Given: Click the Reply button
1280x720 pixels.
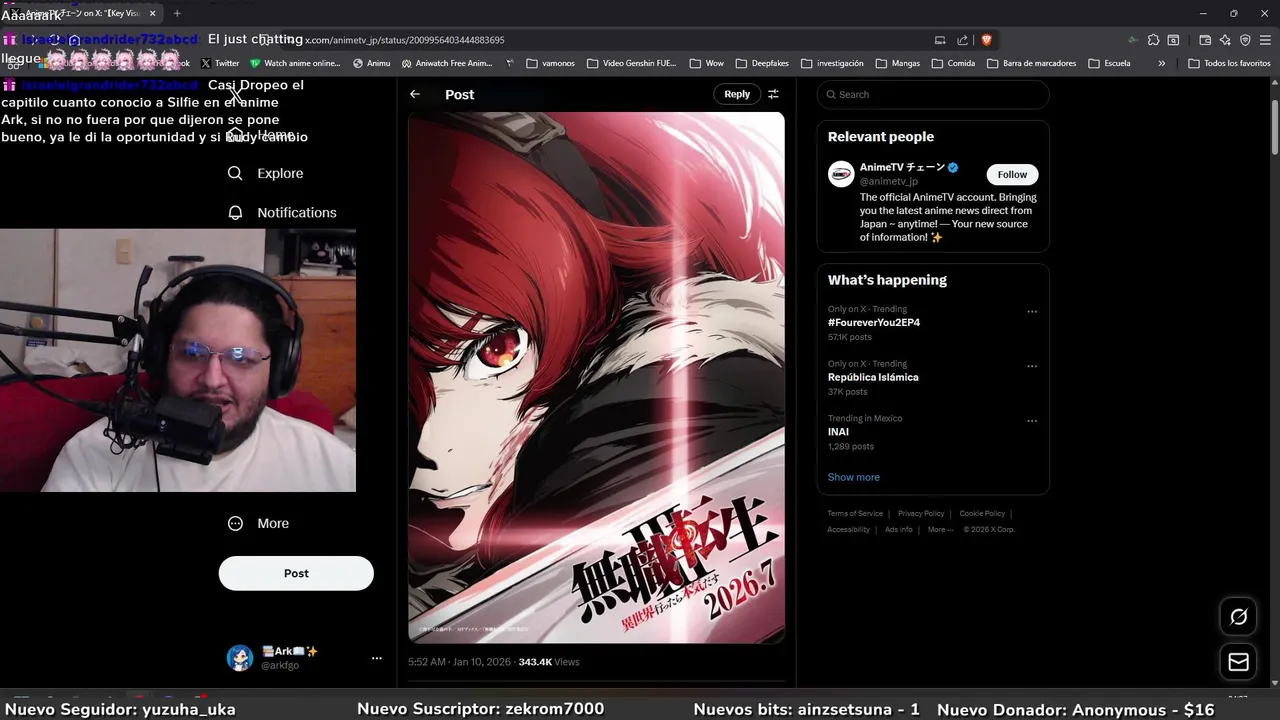Looking at the screenshot, I should click(737, 94).
